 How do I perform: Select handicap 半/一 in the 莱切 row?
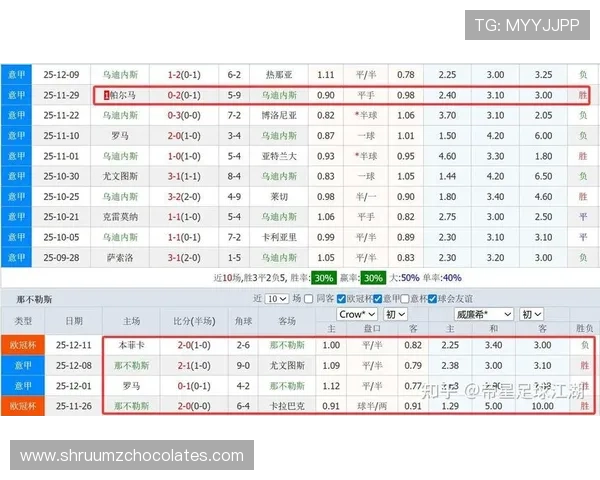(x=366, y=196)
